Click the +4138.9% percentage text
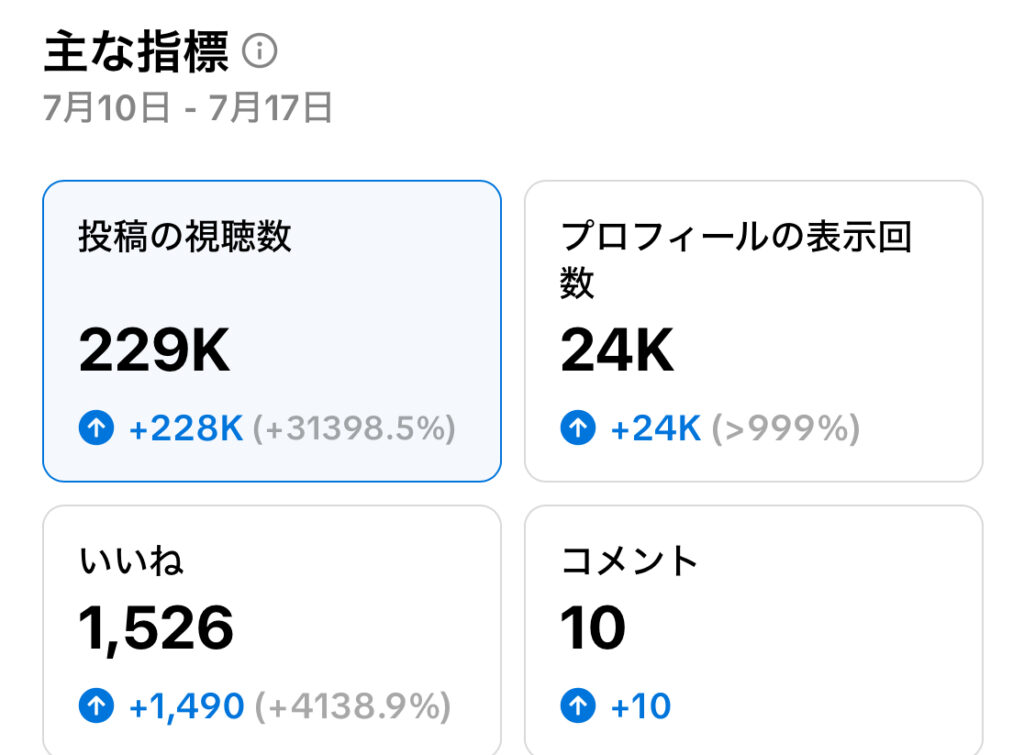The image size is (1024, 755). (353, 706)
